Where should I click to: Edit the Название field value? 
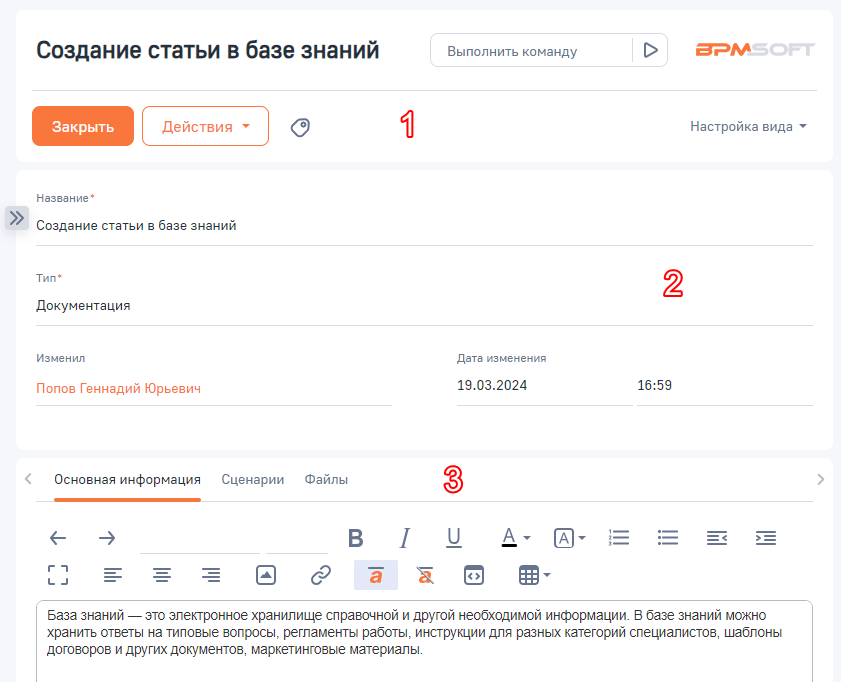(424, 226)
